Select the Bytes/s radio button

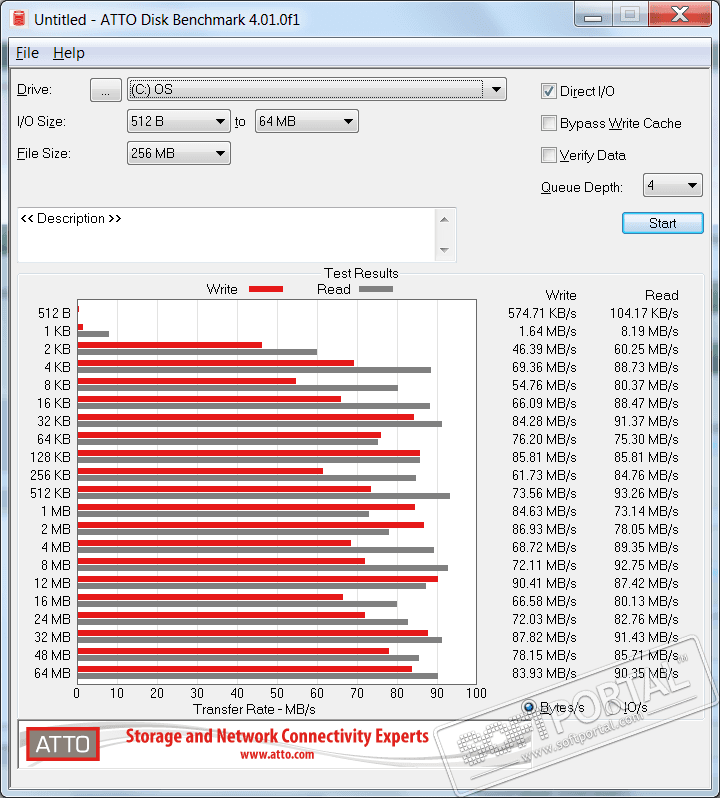pos(529,707)
